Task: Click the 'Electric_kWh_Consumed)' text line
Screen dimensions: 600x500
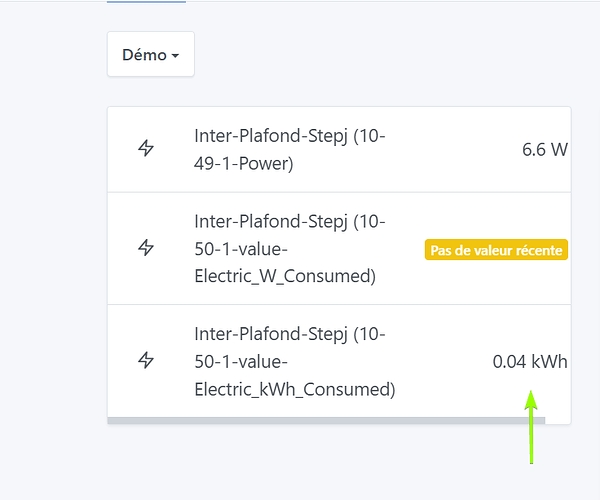Action: click(x=295, y=388)
